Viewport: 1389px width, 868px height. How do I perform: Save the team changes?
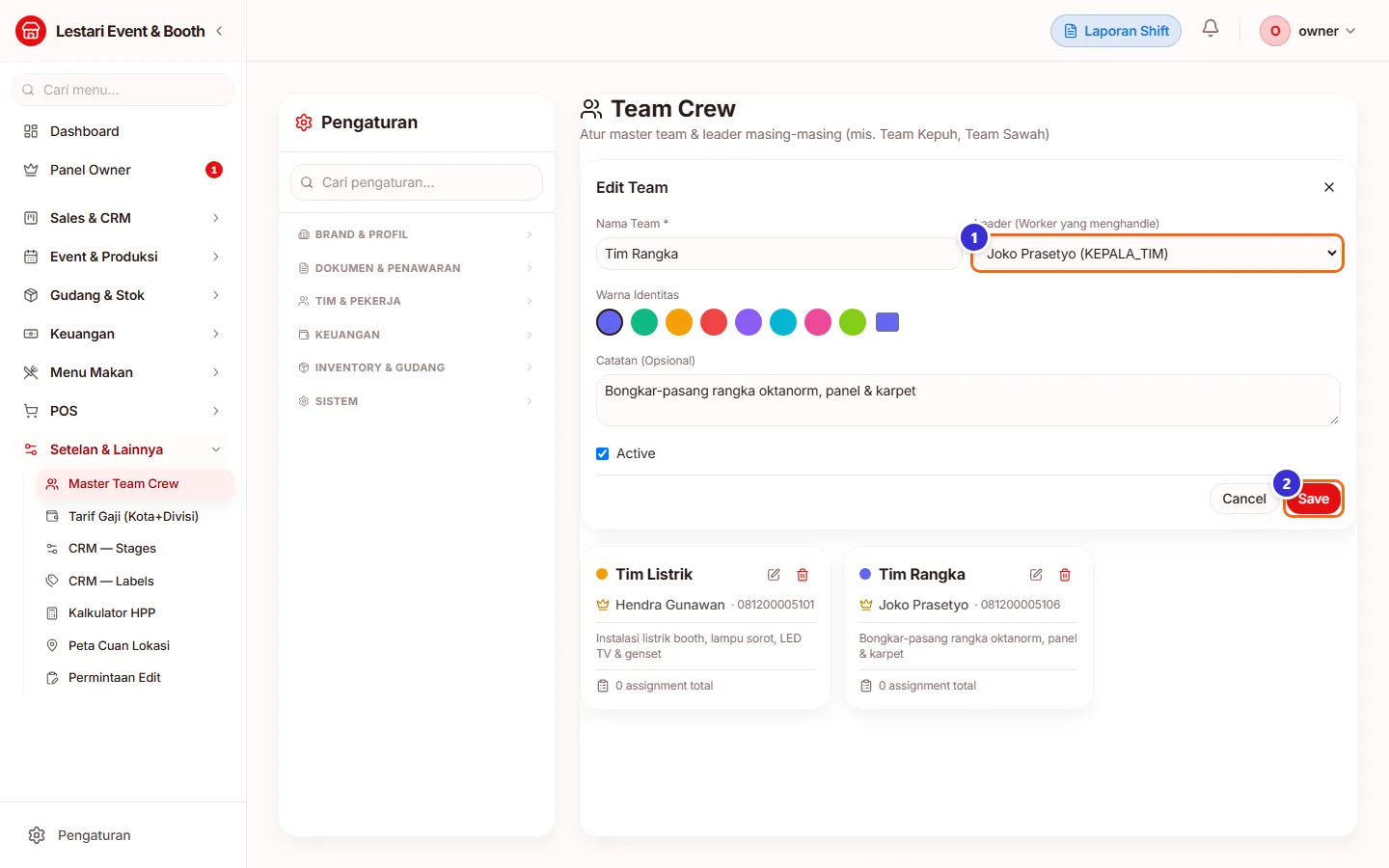(1313, 499)
